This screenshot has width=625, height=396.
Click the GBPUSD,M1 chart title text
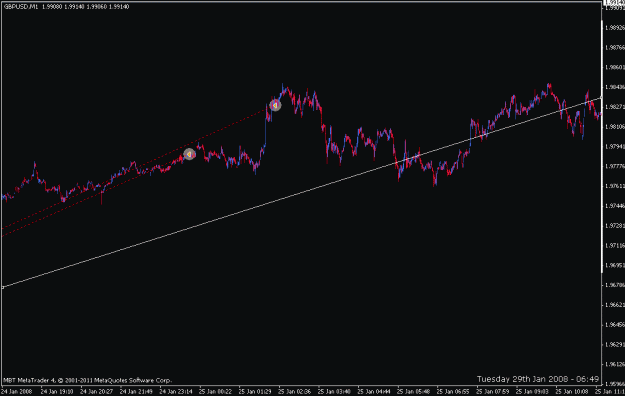(21, 6)
